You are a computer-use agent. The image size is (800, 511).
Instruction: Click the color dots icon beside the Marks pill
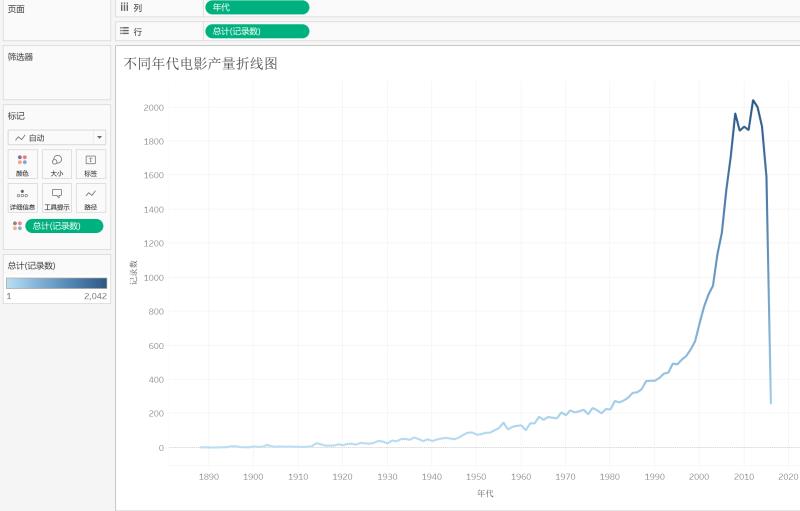coord(17,226)
